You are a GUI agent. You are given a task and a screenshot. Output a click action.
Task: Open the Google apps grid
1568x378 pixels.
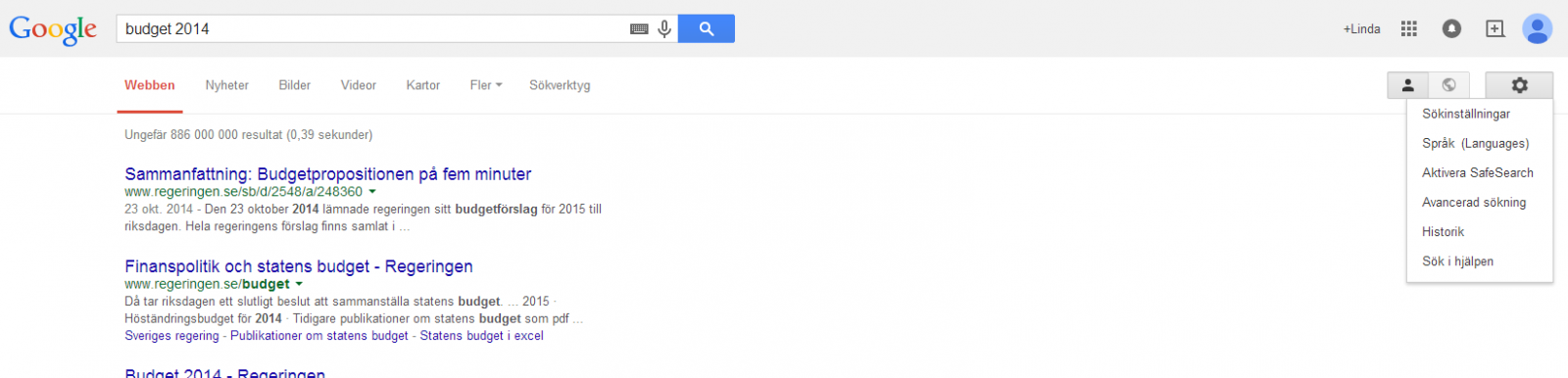pyautogui.click(x=1409, y=28)
